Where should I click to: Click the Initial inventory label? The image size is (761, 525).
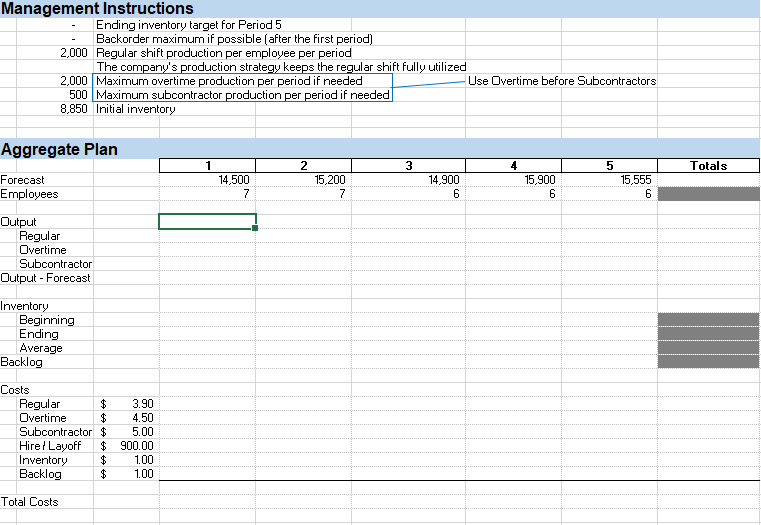[x=135, y=109]
